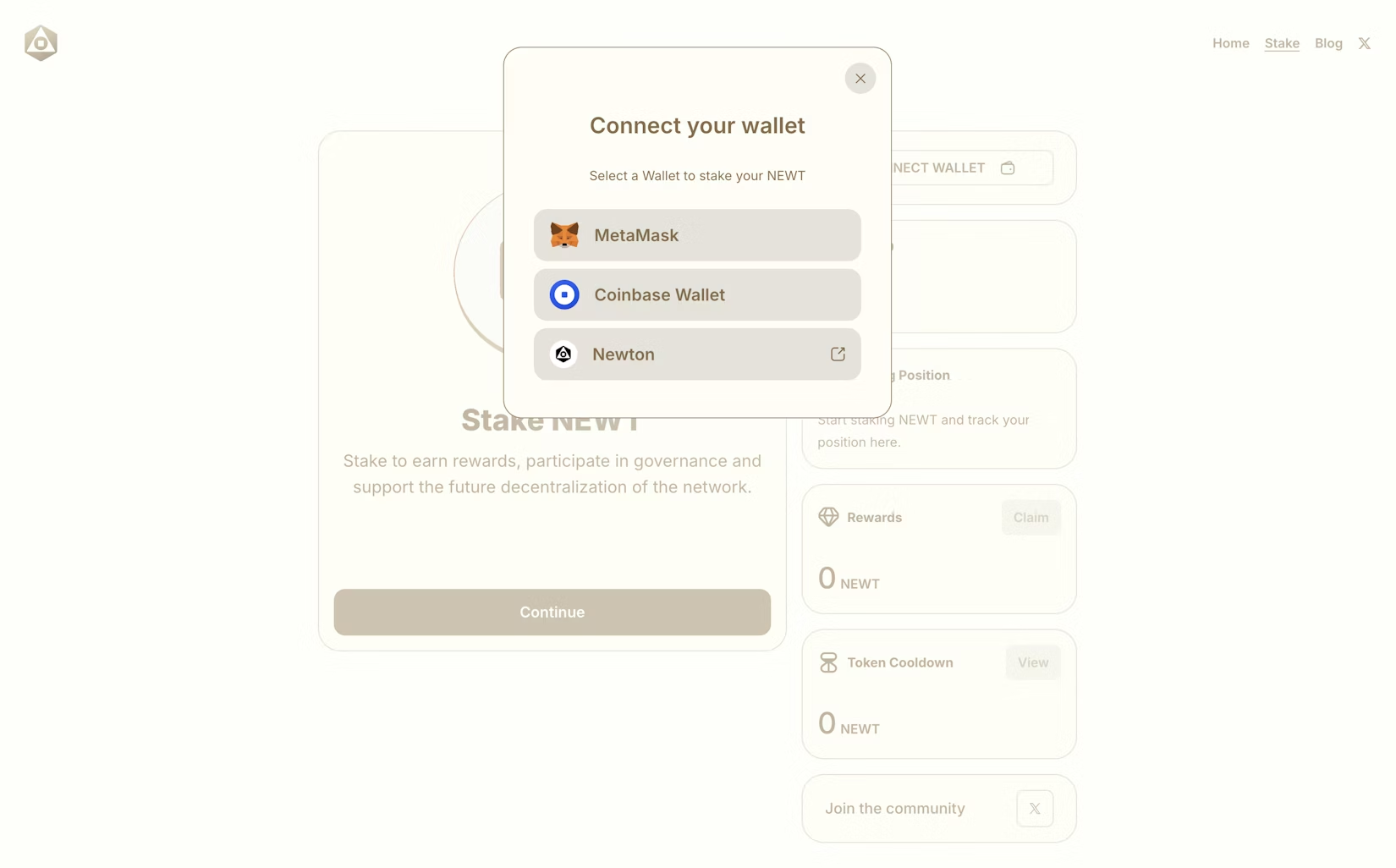Open X link in Join the community

[1034, 809]
